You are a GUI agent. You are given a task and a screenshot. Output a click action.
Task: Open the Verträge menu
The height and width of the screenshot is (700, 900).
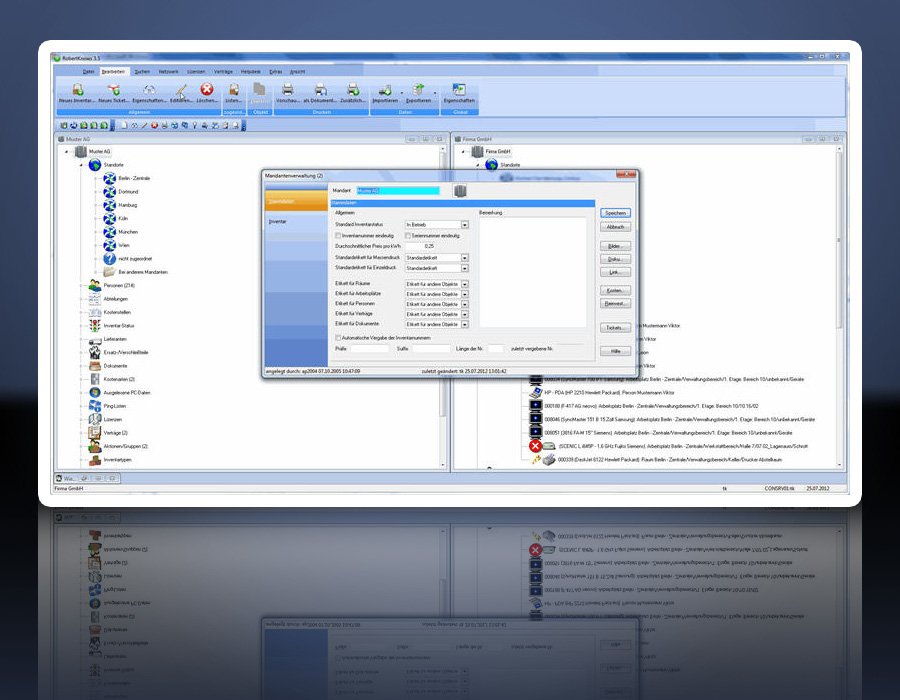223,72
